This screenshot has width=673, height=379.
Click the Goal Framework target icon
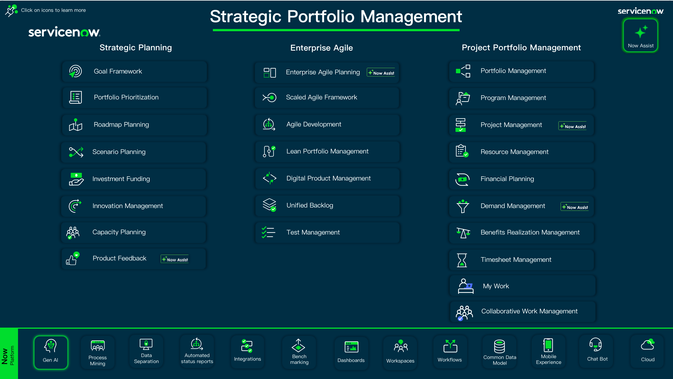[x=76, y=71]
